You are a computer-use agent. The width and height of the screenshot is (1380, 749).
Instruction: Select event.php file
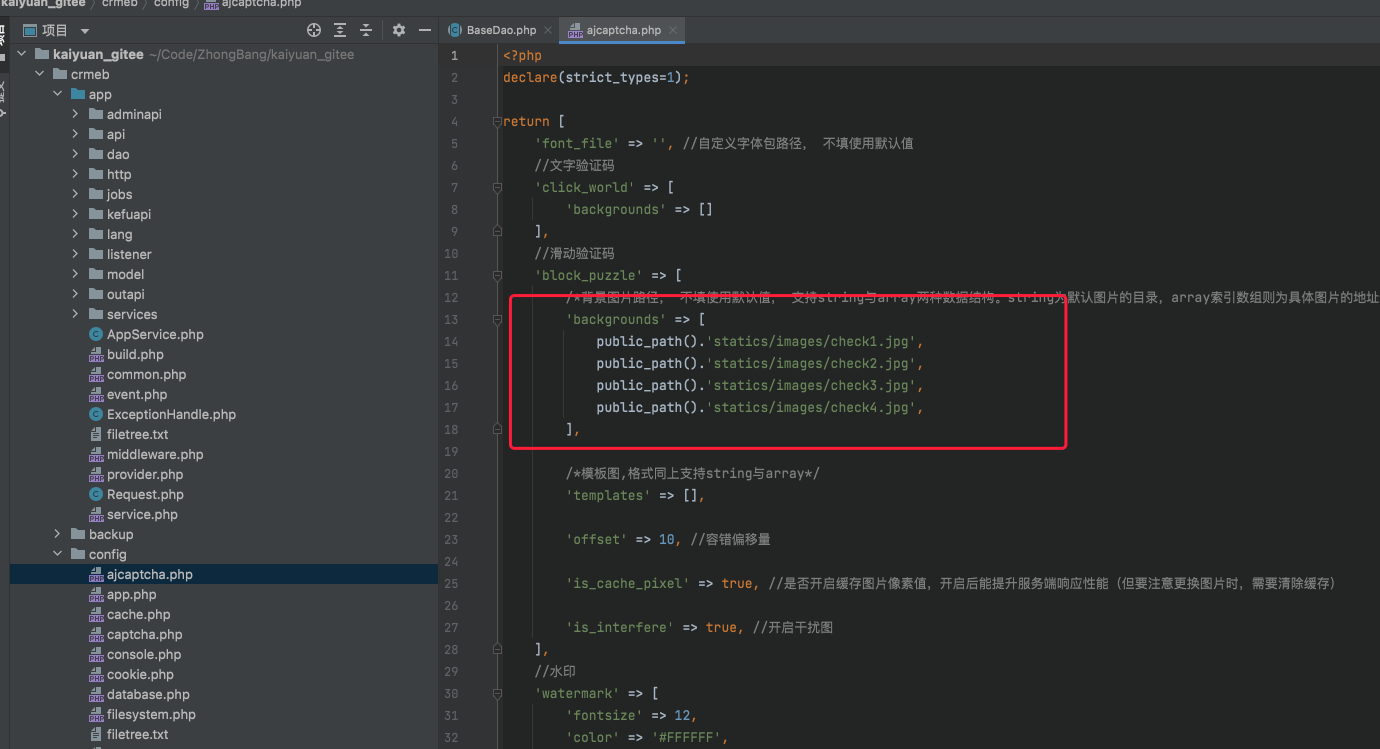click(x=137, y=394)
